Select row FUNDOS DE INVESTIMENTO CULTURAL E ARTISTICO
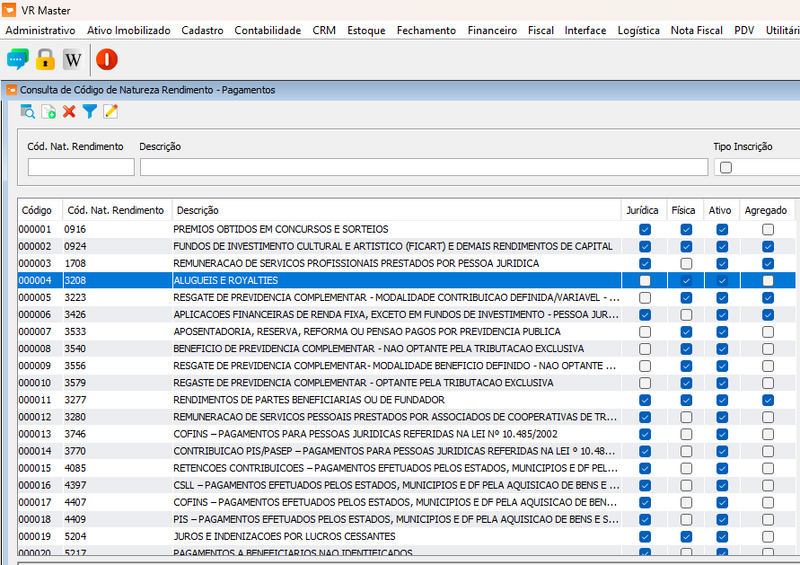The image size is (800, 565). tap(406, 246)
